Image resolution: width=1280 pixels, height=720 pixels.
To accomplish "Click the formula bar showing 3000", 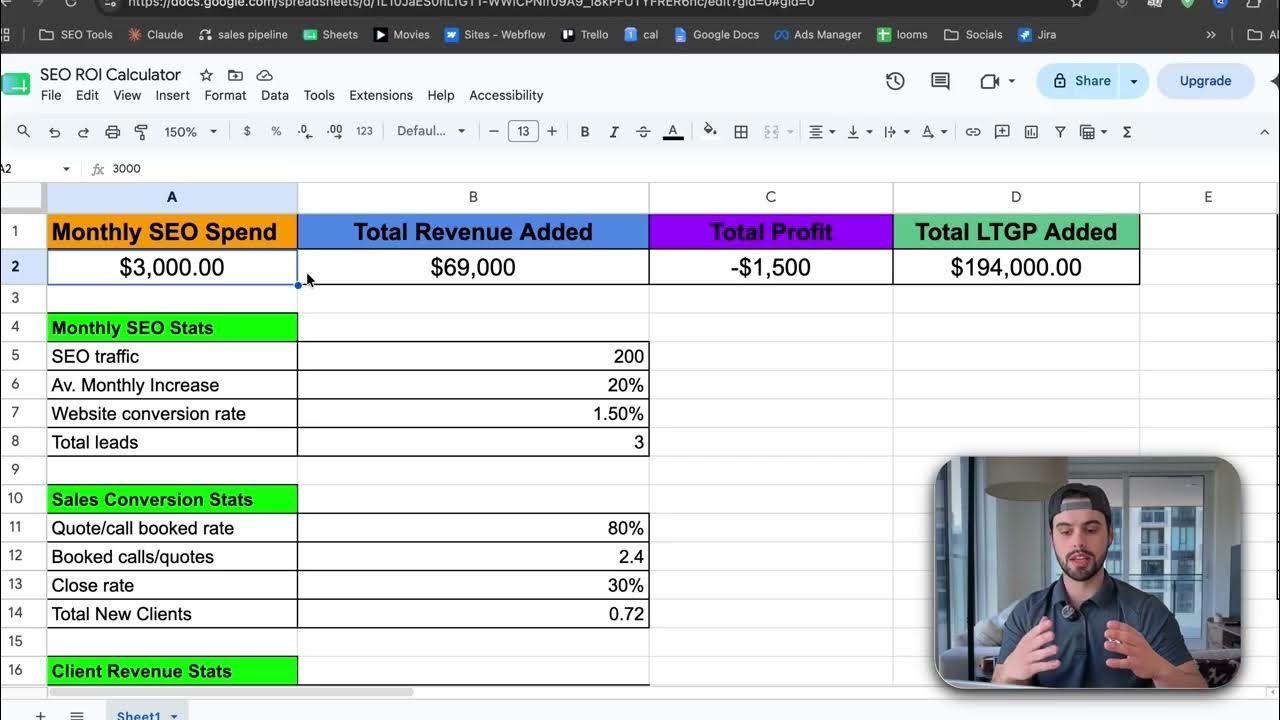I will tap(690, 169).
